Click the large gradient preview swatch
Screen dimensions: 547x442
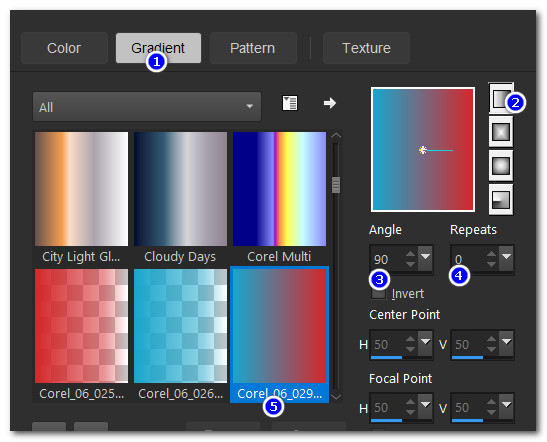pos(423,150)
